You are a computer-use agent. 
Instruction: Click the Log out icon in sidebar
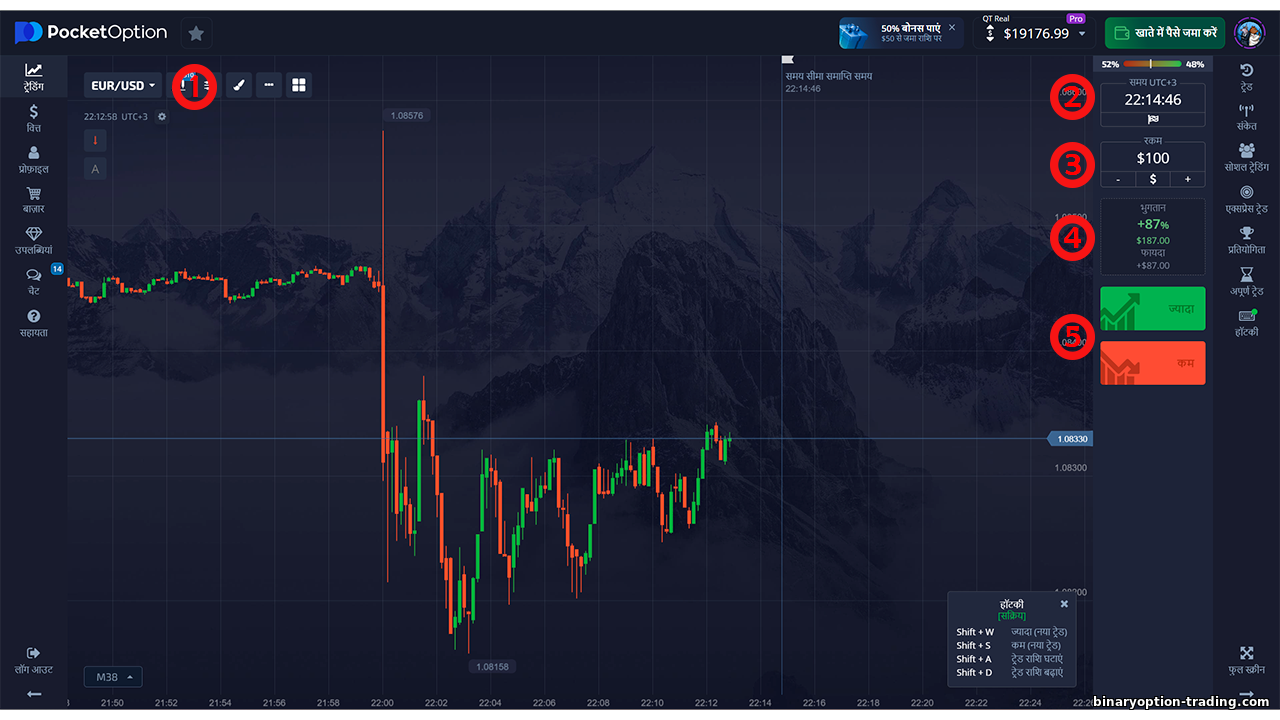(x=34, y=660)
